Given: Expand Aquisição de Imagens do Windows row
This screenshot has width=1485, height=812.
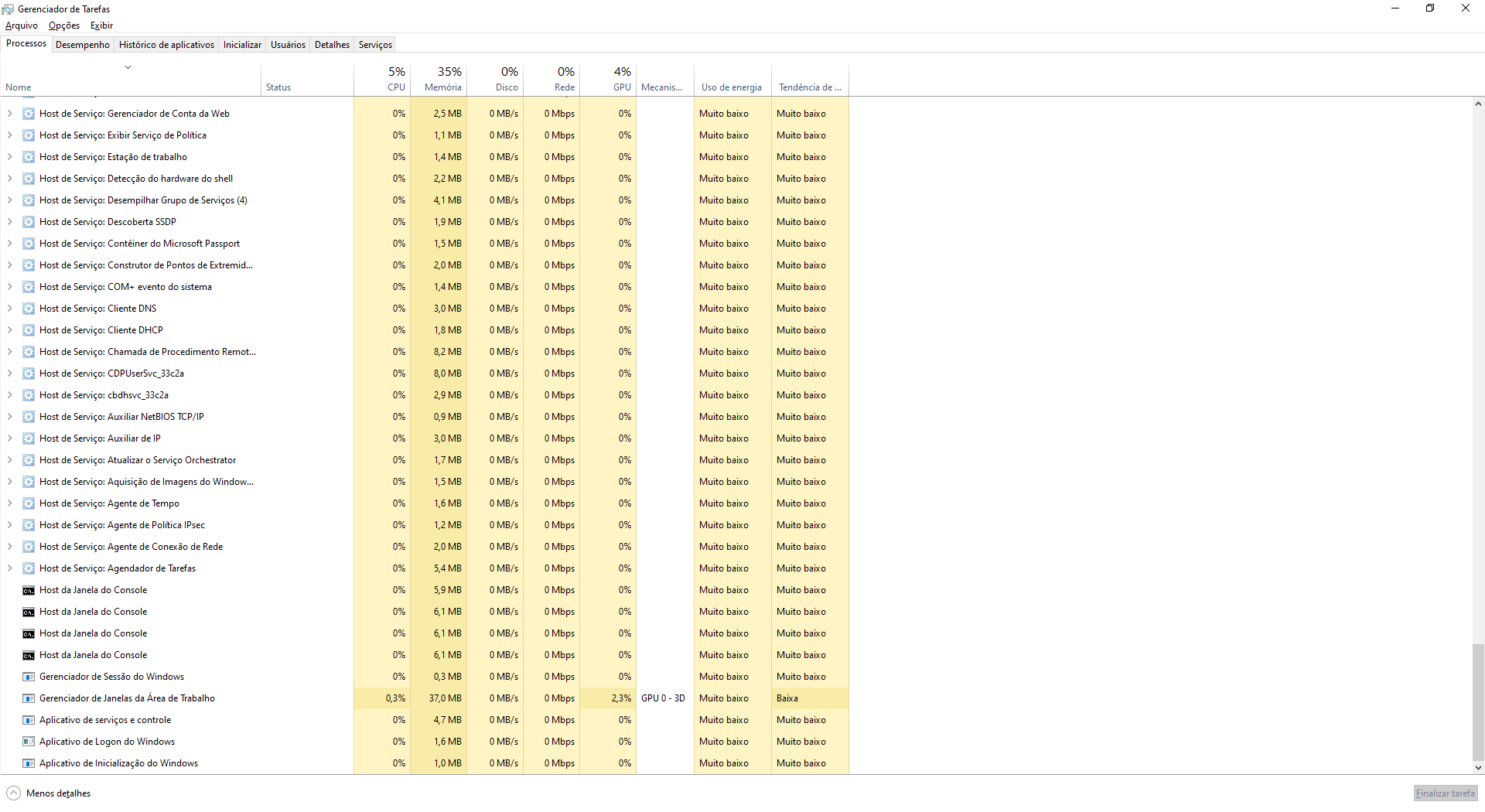Looking at the screenshot, I should (x=10, y=482).
